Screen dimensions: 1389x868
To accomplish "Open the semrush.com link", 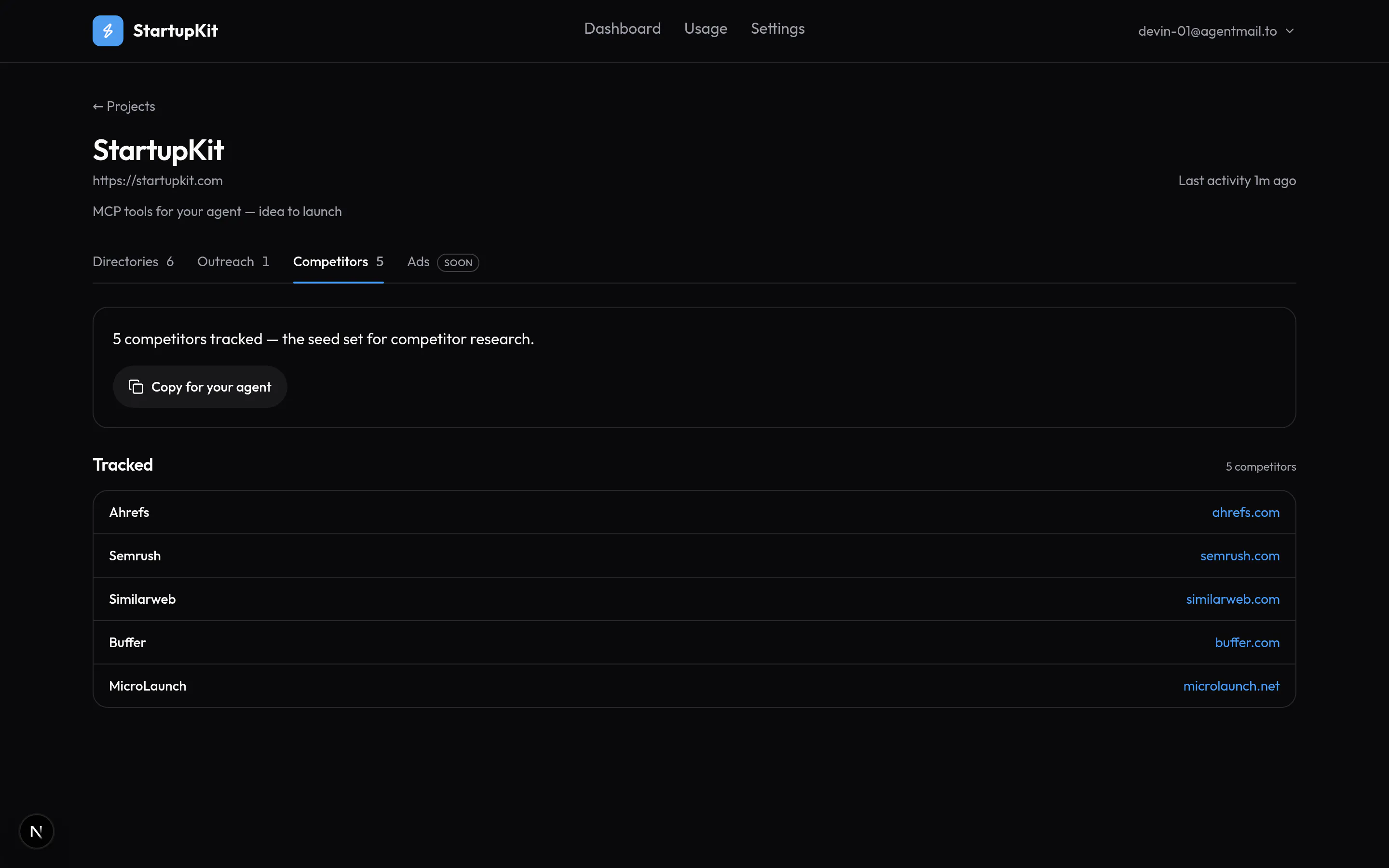I will (1240, 556).
